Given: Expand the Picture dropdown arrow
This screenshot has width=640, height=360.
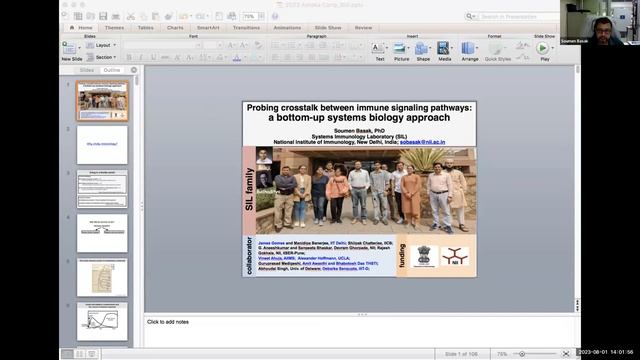Looking at the screenshot, I should point(408,48).
